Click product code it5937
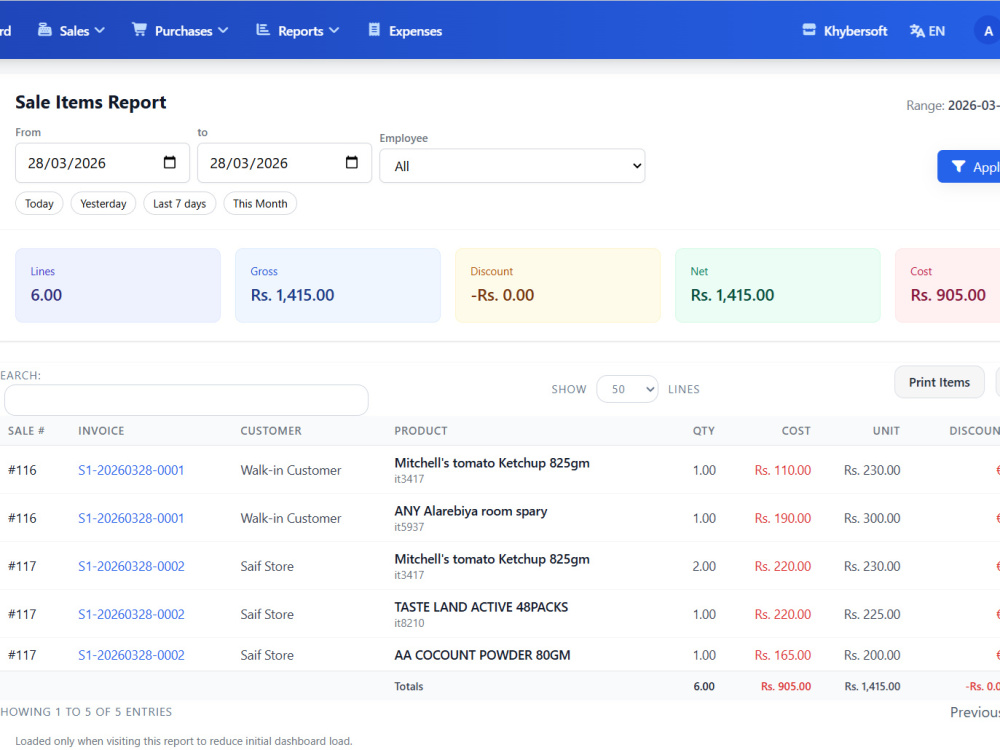 coord(409,527)
